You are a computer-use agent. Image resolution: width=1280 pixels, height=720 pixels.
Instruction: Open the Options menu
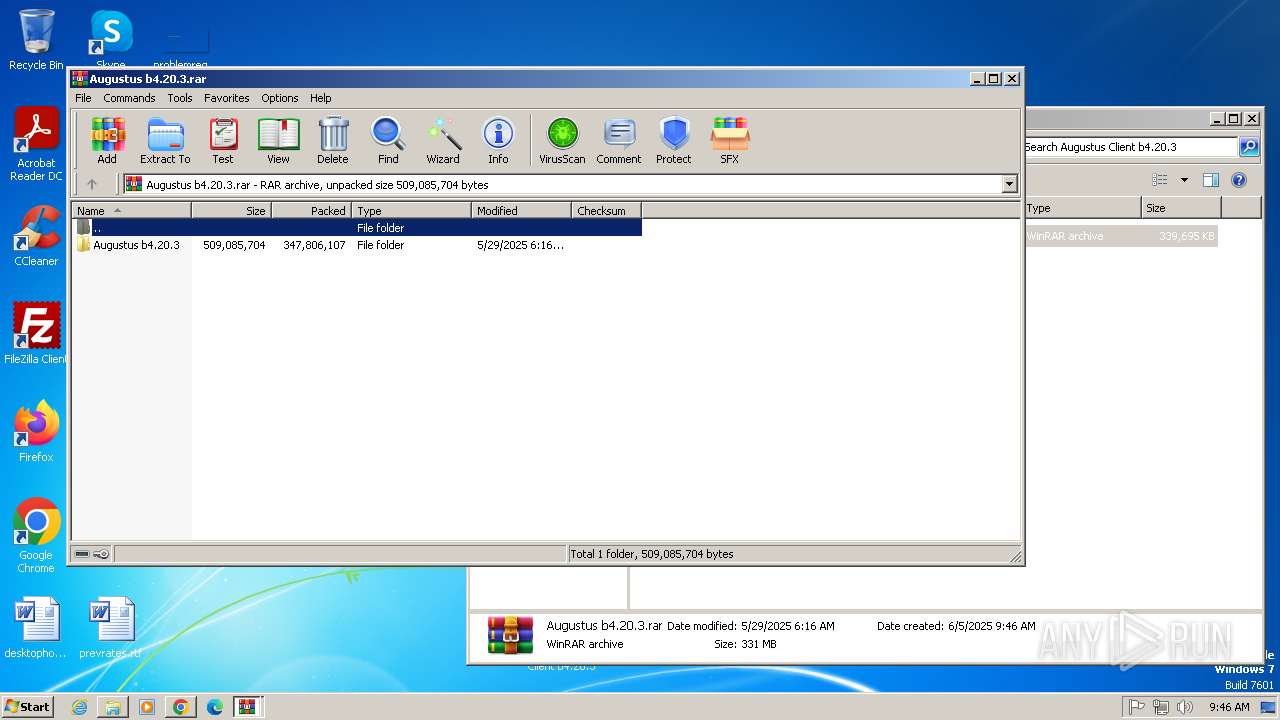280,98
